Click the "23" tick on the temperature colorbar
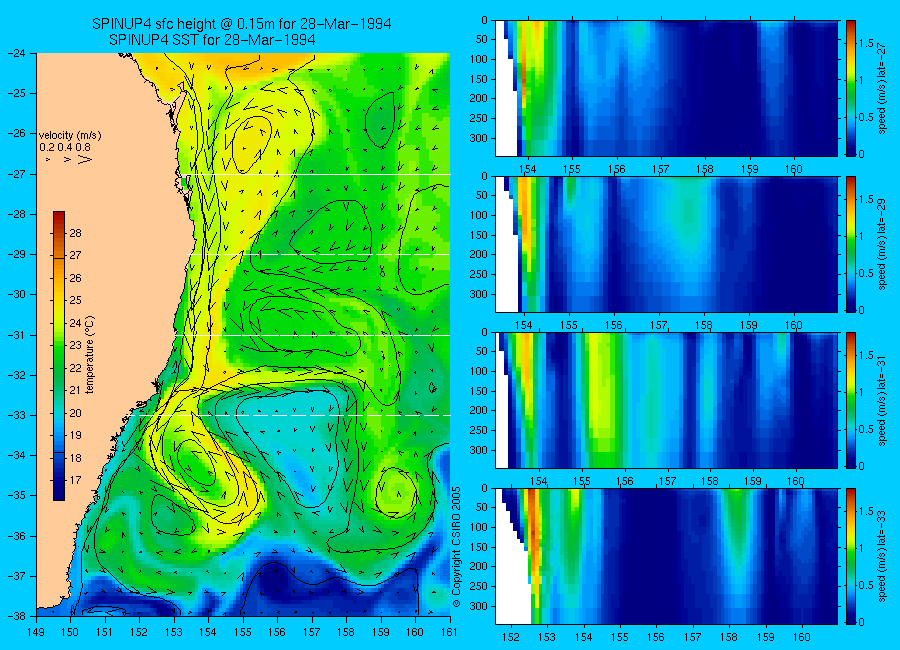 pyautogui.click(x=75, y=346)
